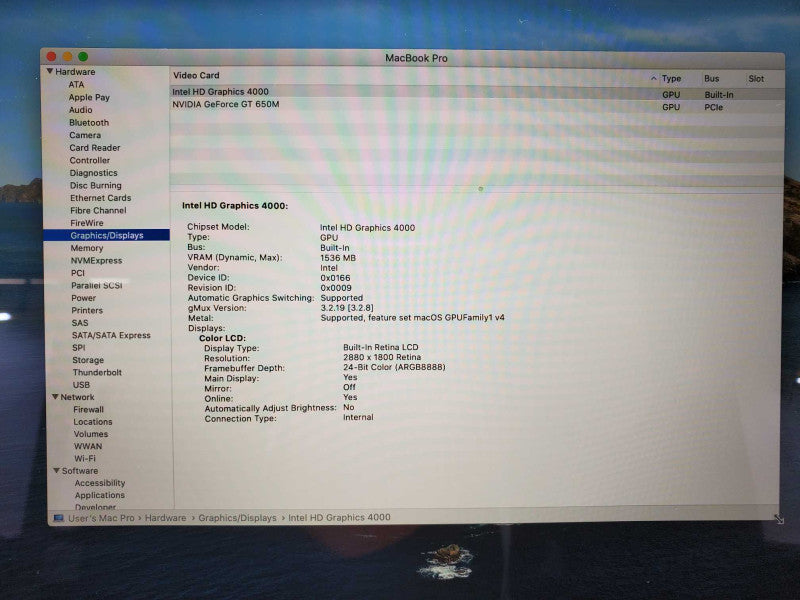Select Diagnostics in the sidebar
Screen dimensions: 800x600
tap(93, 173)
